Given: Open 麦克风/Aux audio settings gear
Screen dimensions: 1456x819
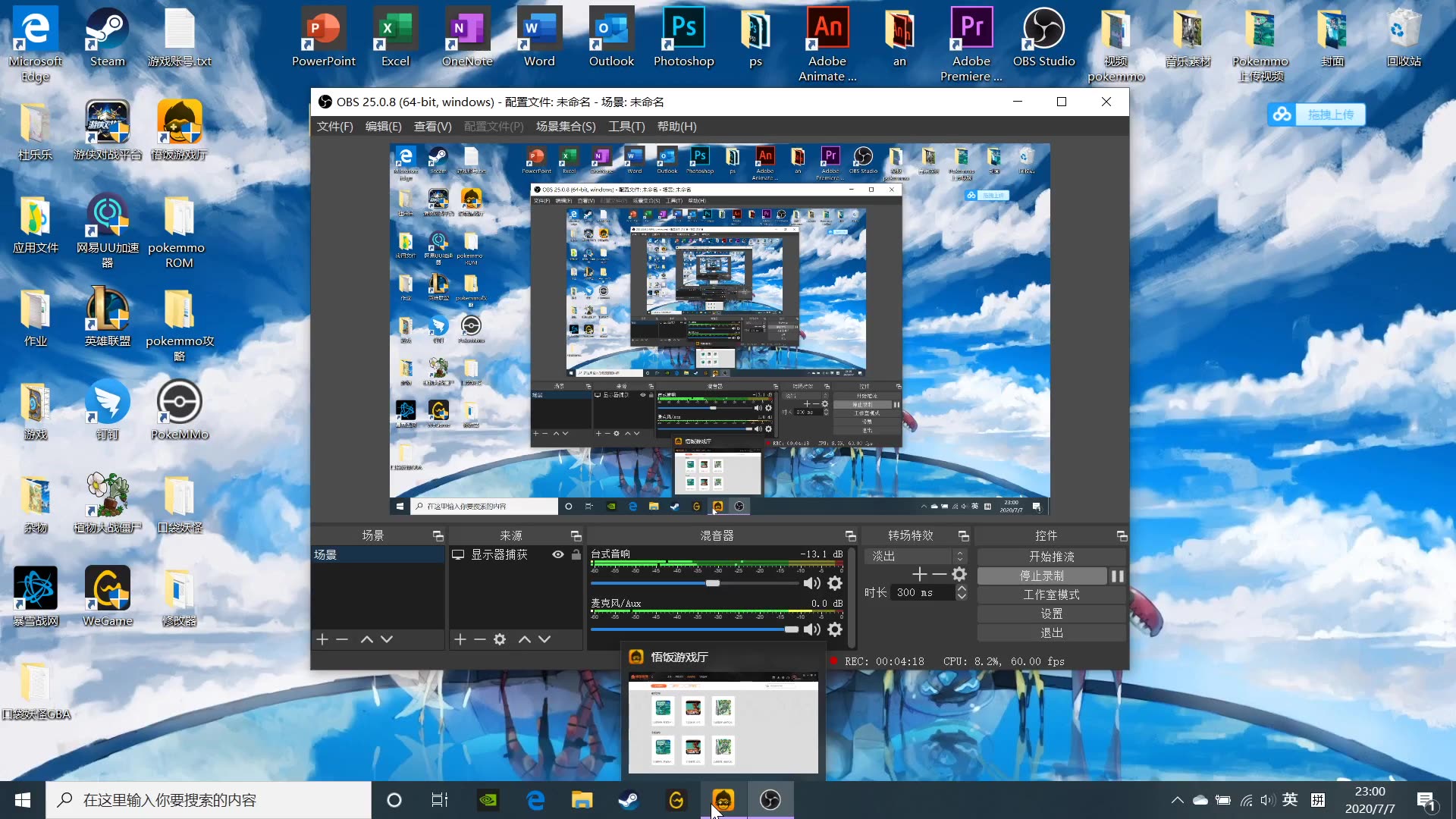Looking at the screenshot, I should click(x=835, y=629).
